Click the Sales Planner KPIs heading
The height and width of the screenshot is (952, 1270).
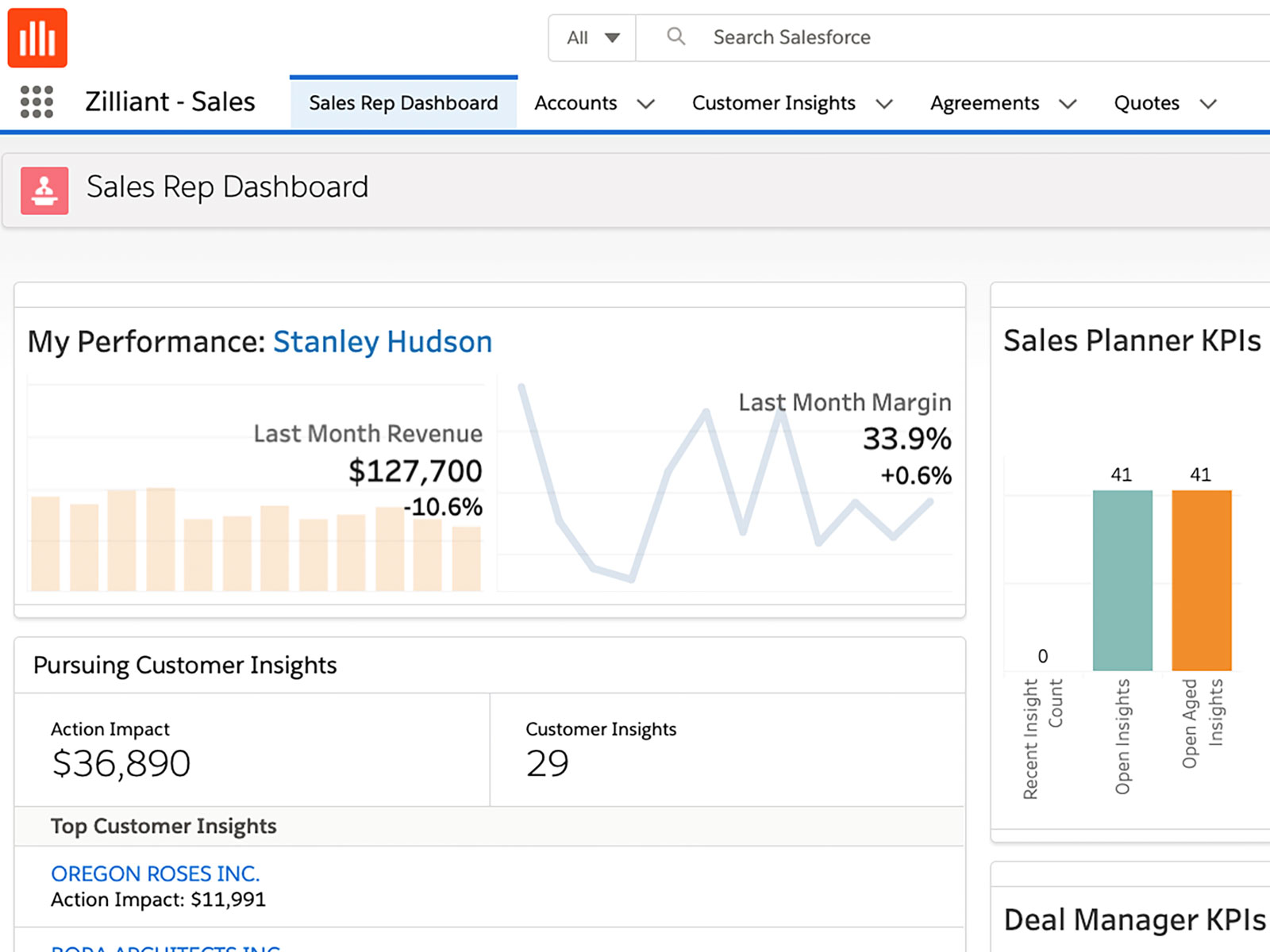click(1132, 340)
